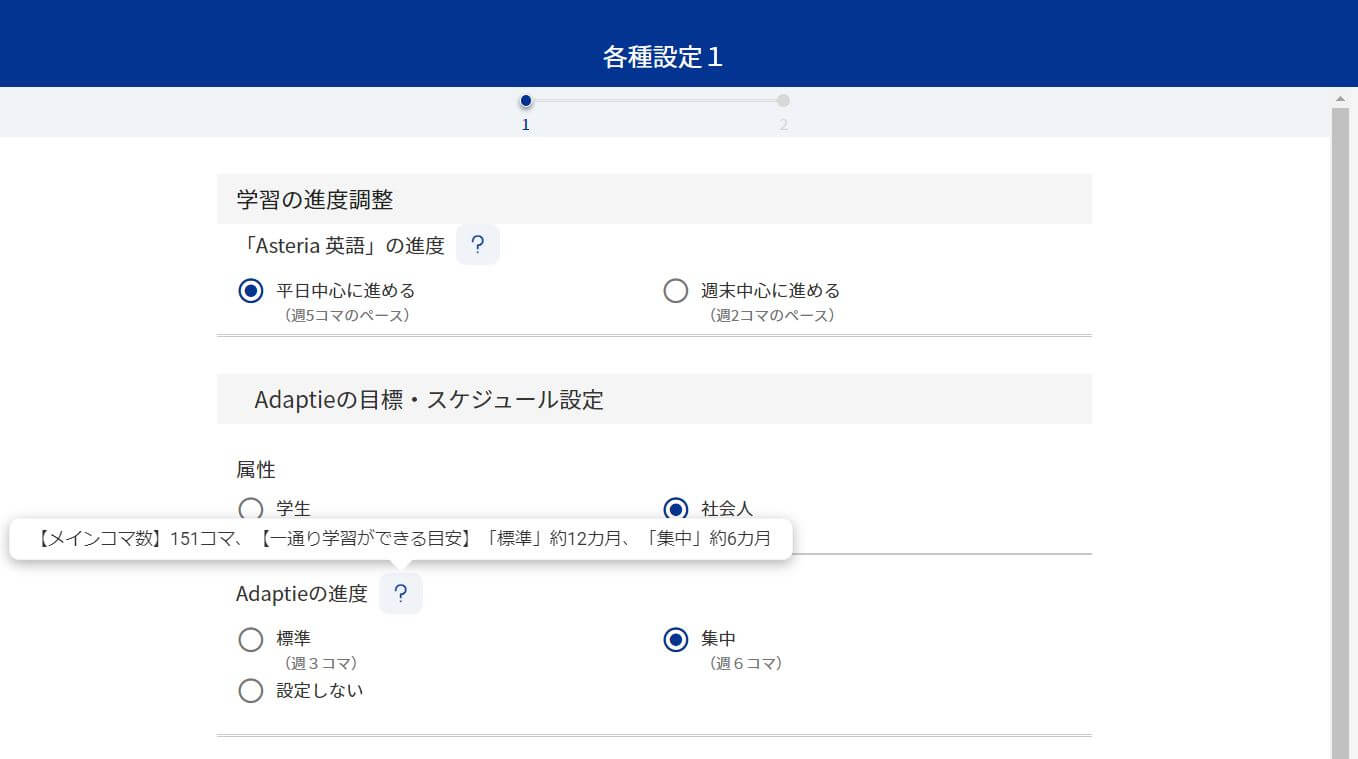The image size is (1358, 759).
Task: Open the help icon beside Asteria 英語の進度
Action: 477,245
